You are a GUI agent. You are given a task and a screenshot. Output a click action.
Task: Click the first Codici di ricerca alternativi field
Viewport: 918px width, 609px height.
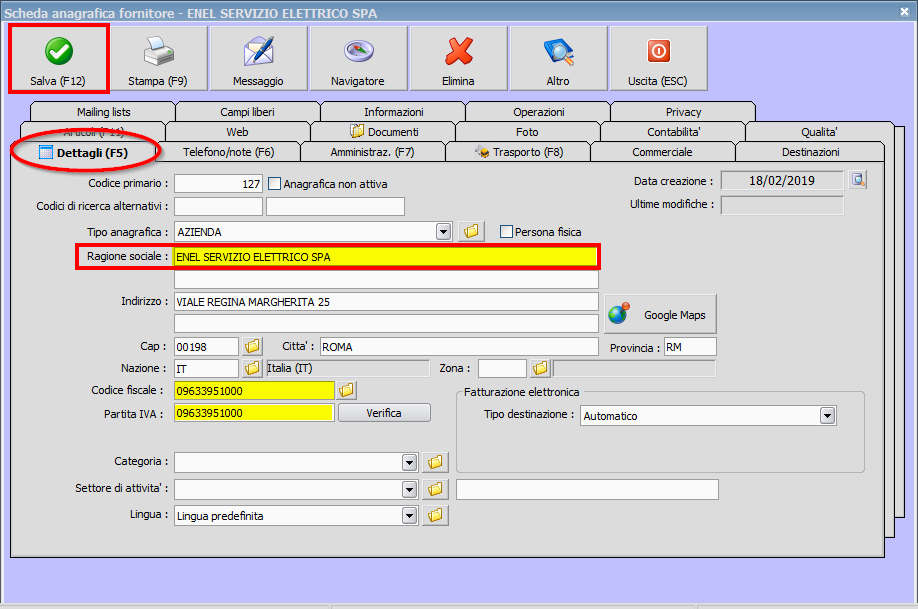pyautogui.click(x=218, y=206)
